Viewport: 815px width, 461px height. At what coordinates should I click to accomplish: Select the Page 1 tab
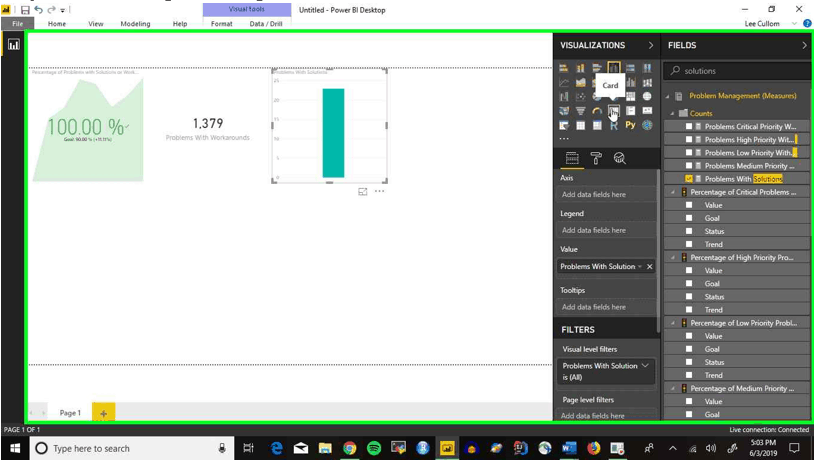(70, 413)
